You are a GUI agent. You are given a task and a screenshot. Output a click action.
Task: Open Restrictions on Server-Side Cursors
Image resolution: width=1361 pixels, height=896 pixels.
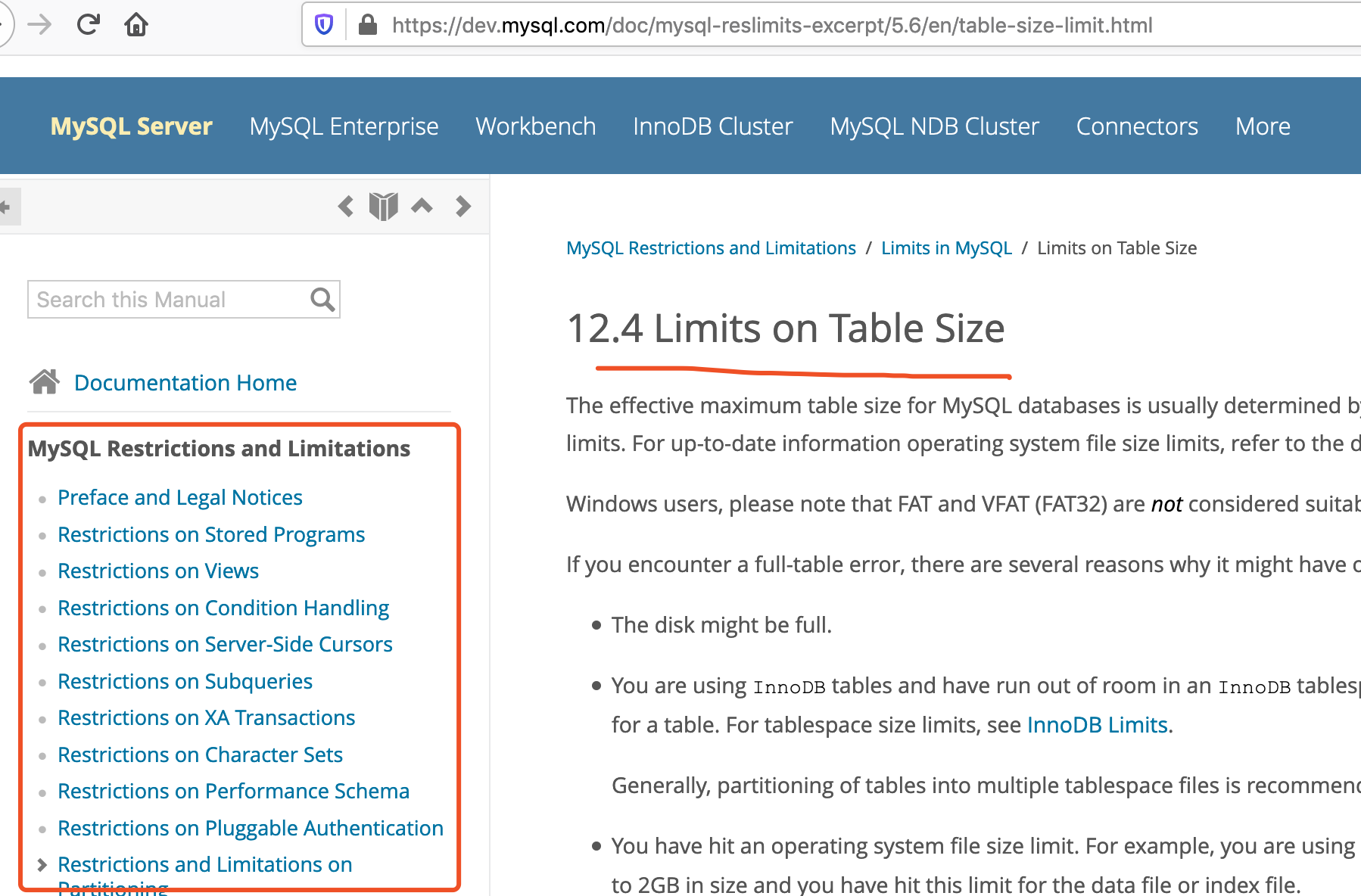225,644
